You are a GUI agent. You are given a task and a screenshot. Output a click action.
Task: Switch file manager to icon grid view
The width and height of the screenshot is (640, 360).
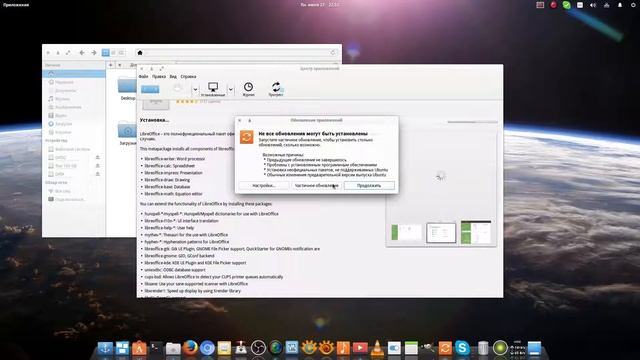click(x=106, y=53)
